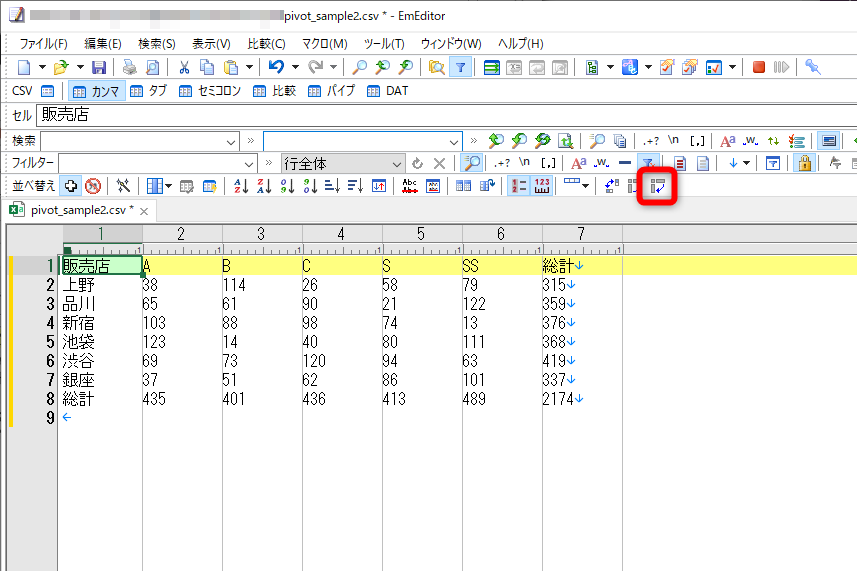Cut selection with scissors icon
Image resolution: width=857 pixels, height=571 pixels.
click(x=184, y=67)
